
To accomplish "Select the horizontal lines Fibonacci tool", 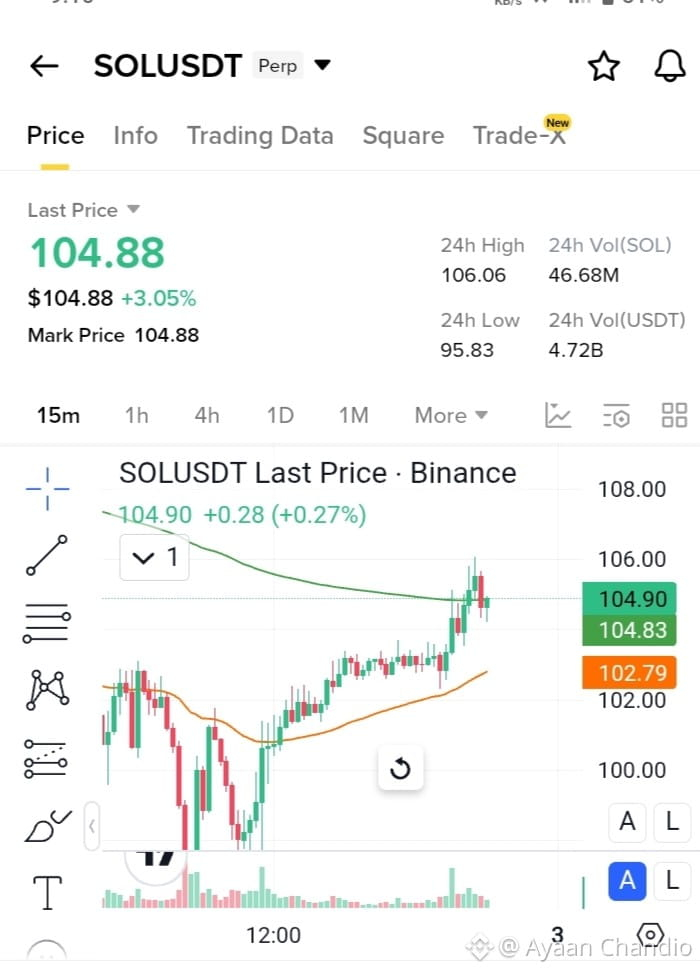I will pos(47,623).
